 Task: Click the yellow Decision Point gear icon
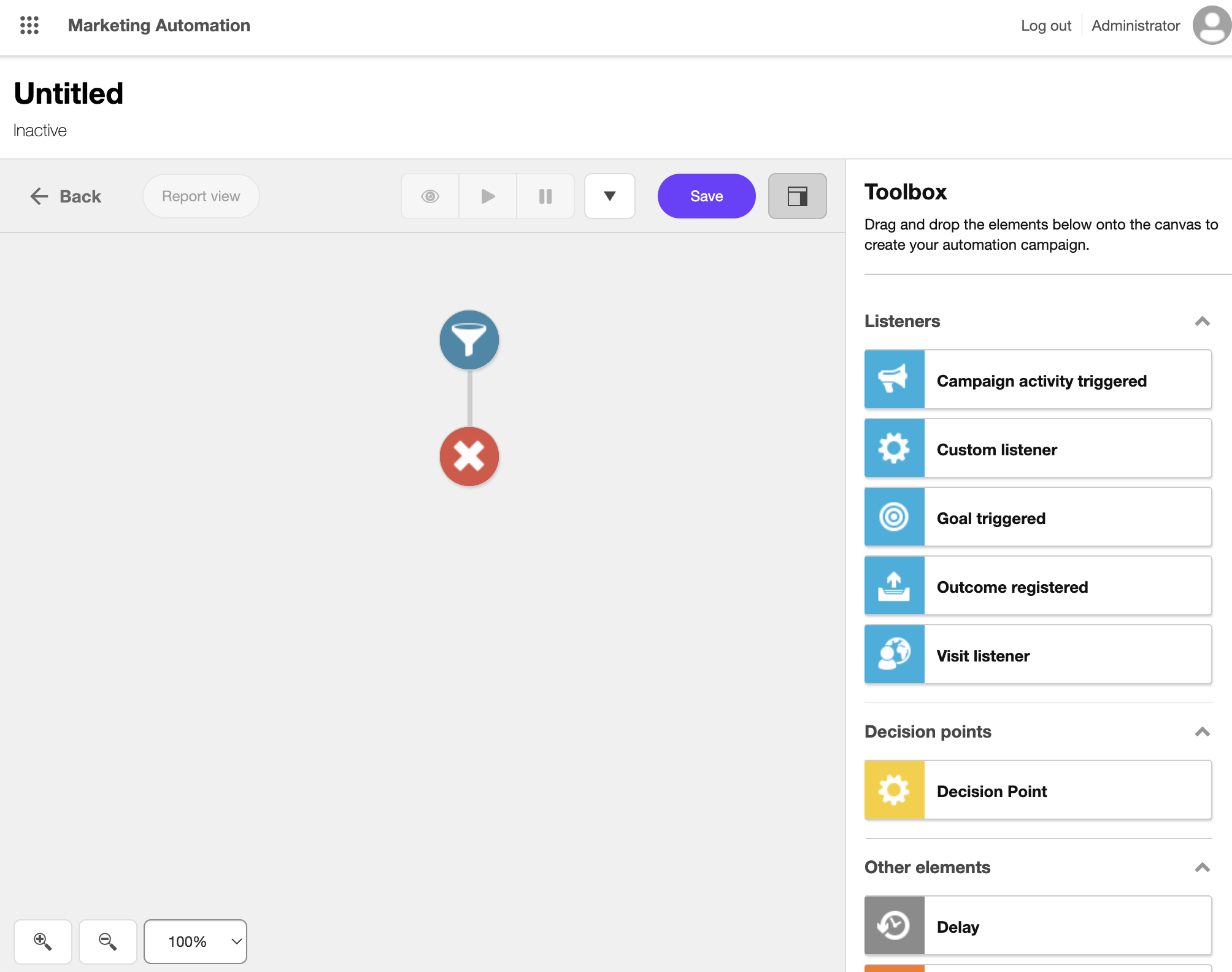[895, 790]
